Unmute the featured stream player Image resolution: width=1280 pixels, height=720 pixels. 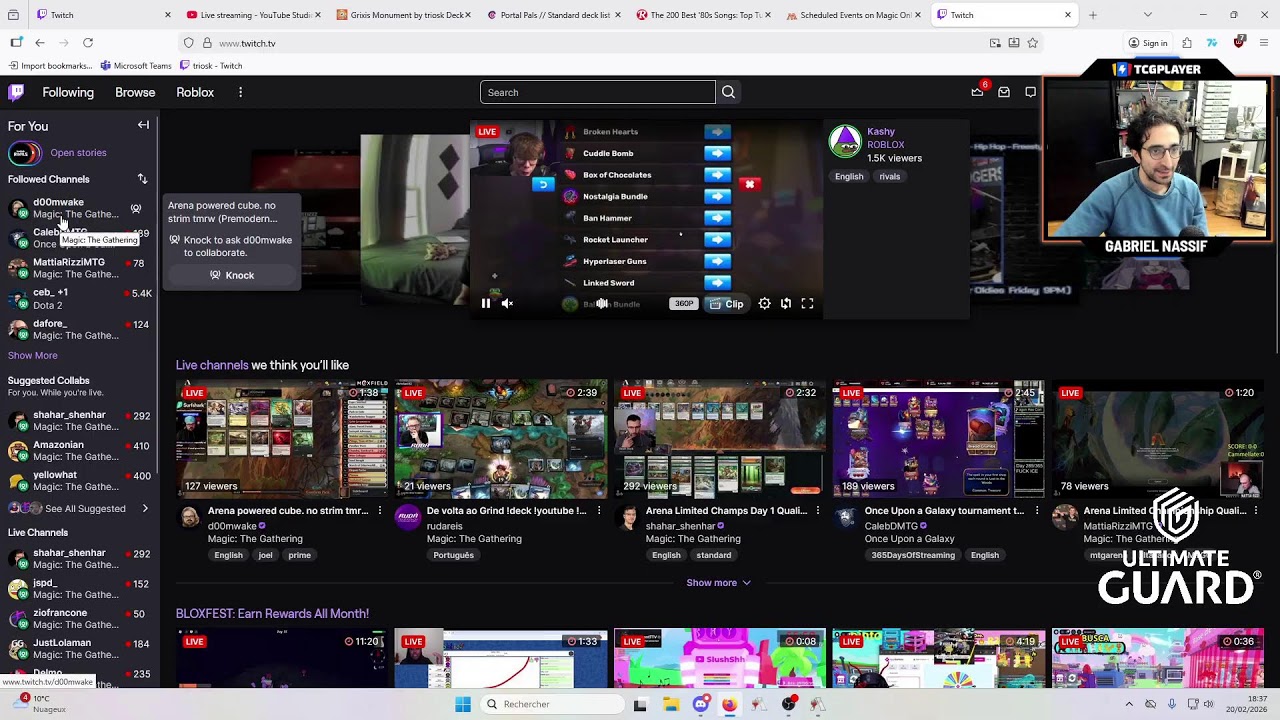pyautogui.click(x=507, y=303)
